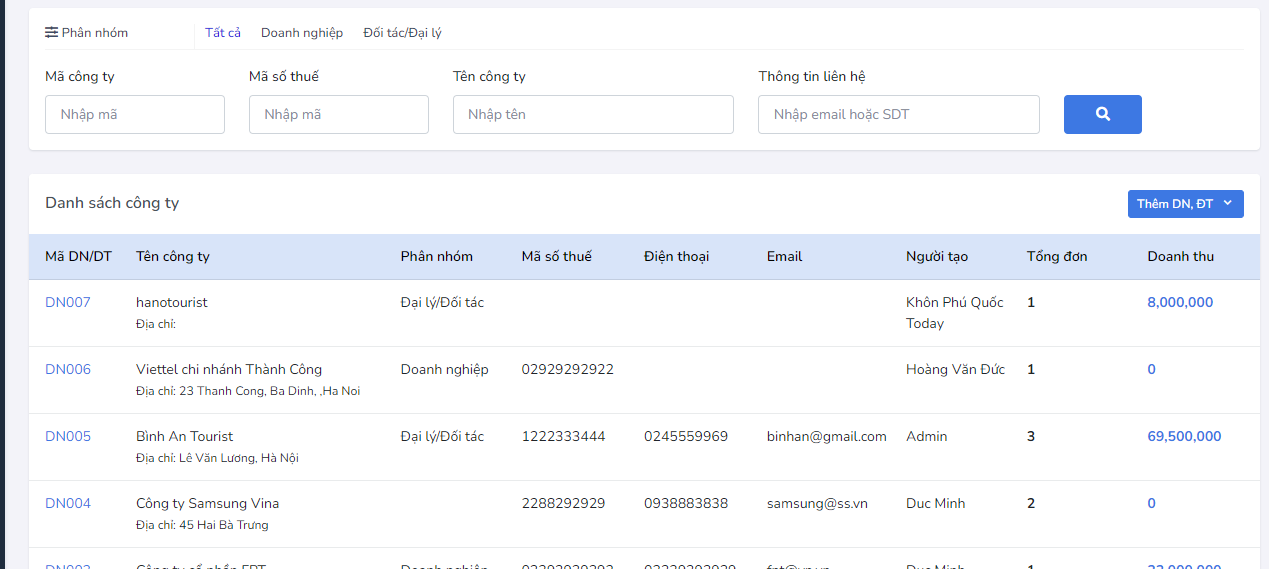Open company link DN005
1269x569 pixels.
click(68, 436)
